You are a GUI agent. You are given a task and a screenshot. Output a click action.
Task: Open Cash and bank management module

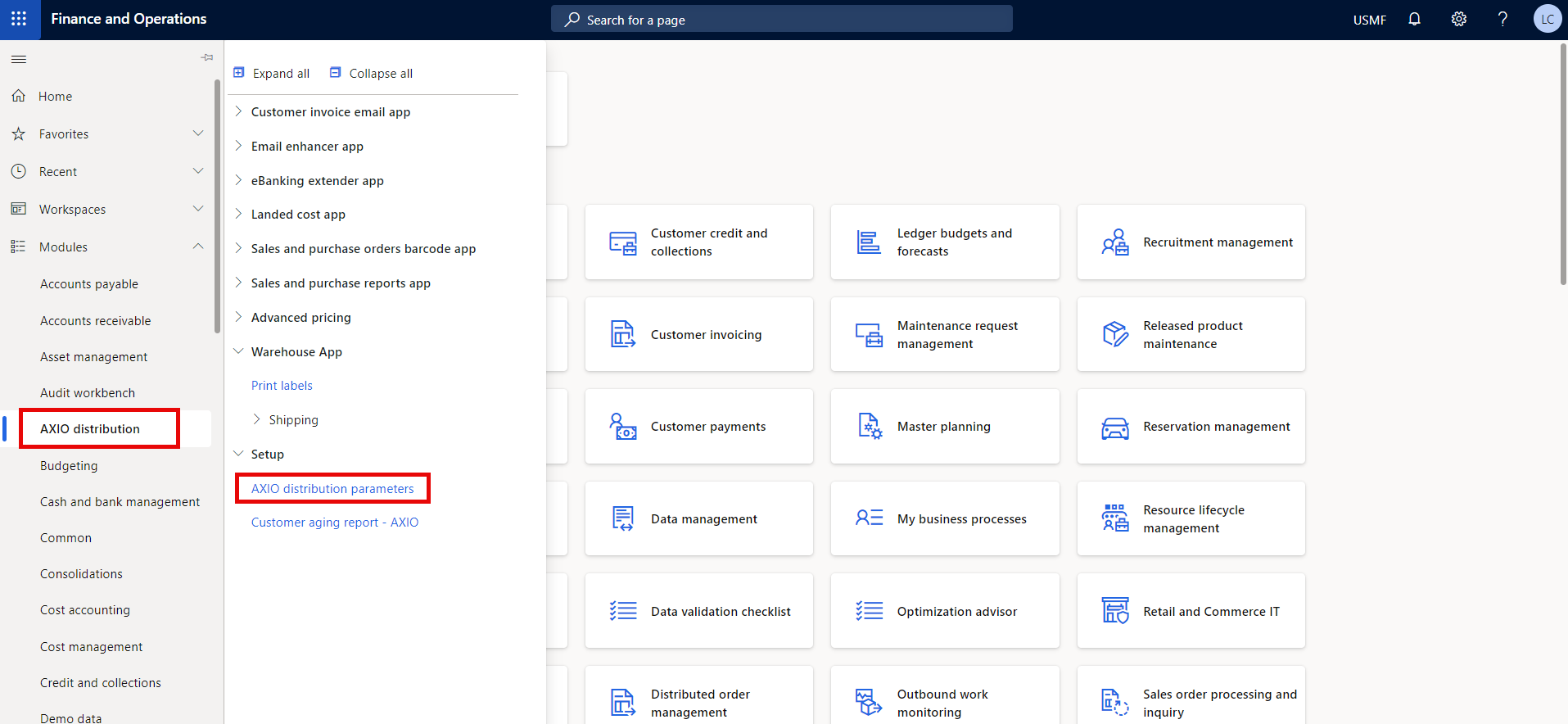tap(120, 502)
